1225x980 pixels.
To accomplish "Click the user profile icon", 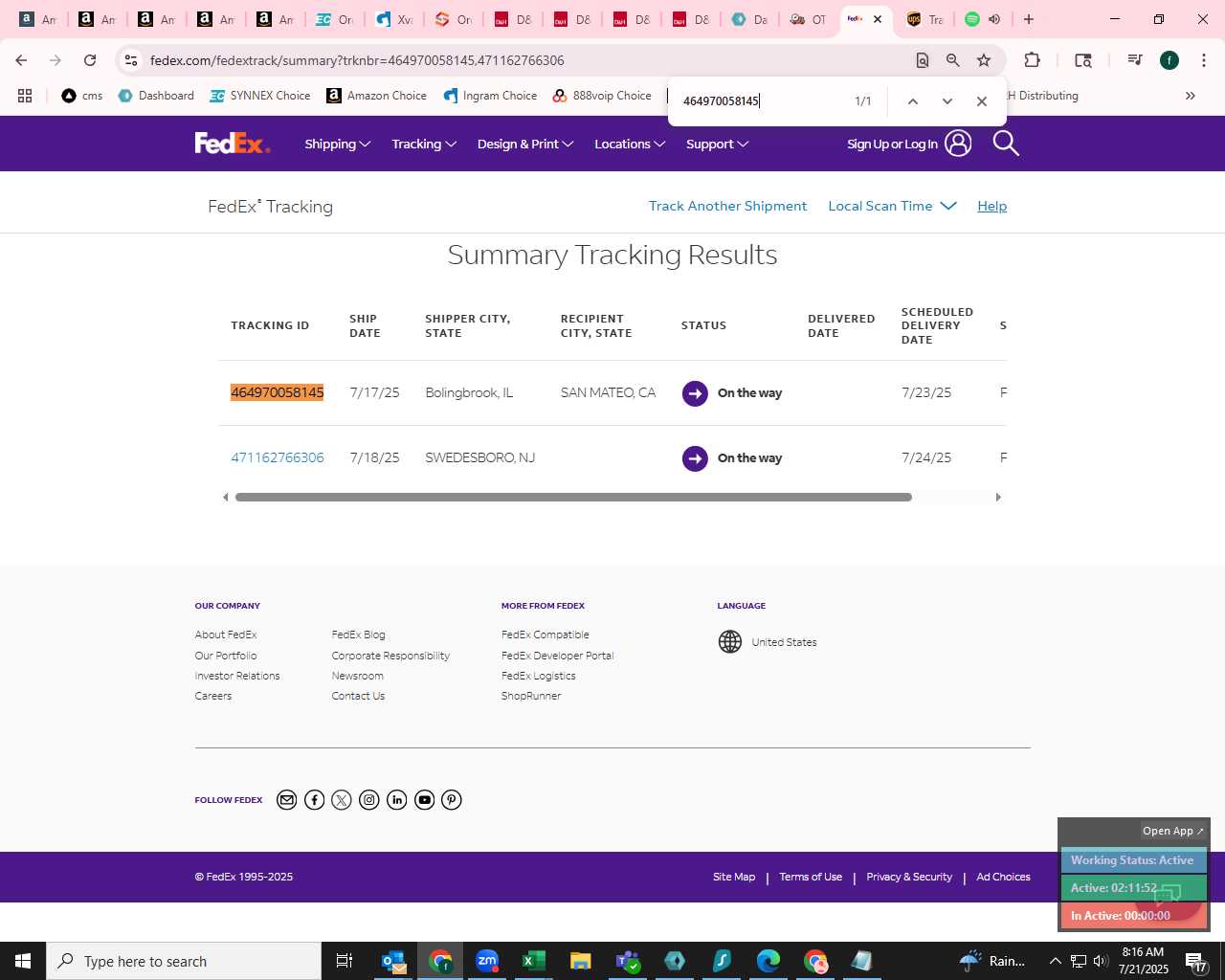I will (x=958, y=144).
